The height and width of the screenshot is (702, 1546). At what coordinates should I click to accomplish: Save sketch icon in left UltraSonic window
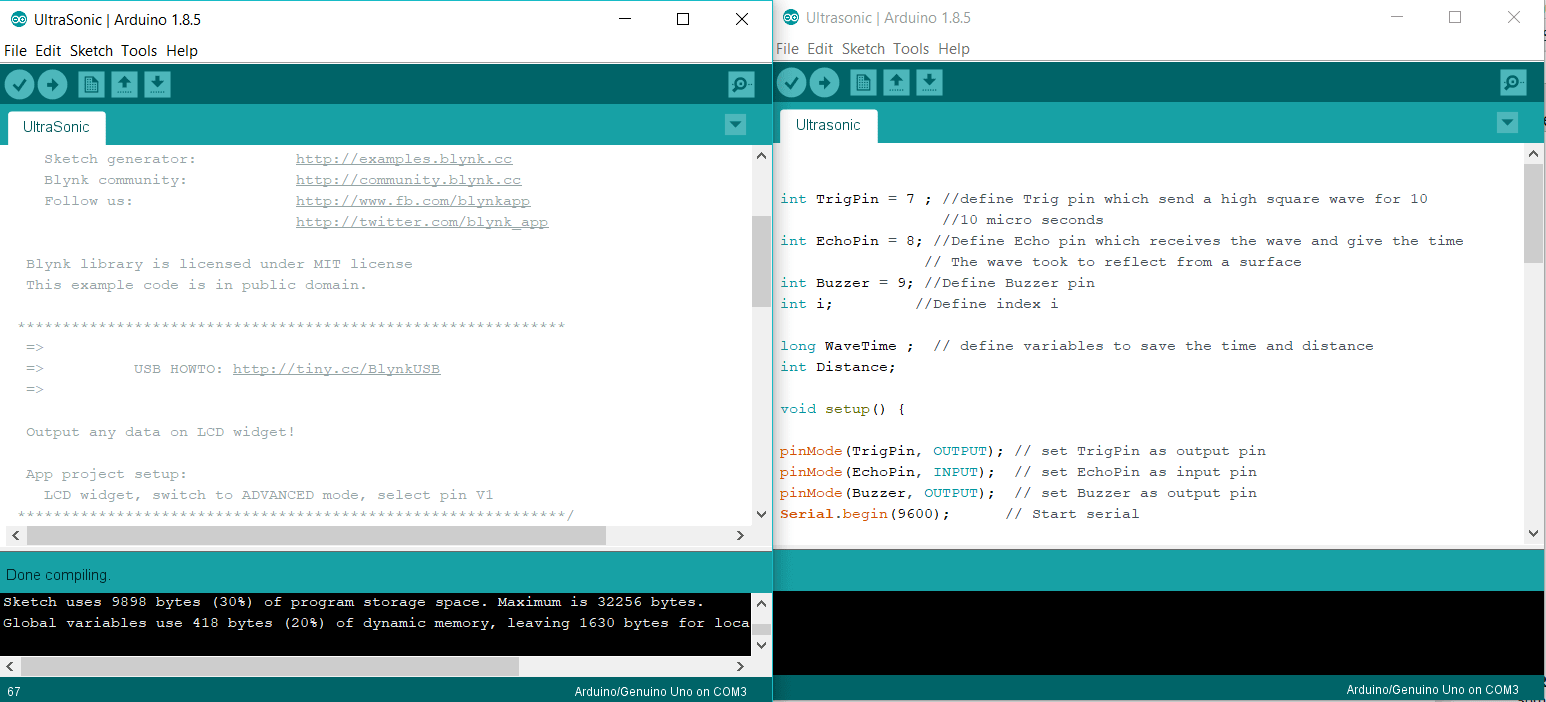[x=157, y=85]
